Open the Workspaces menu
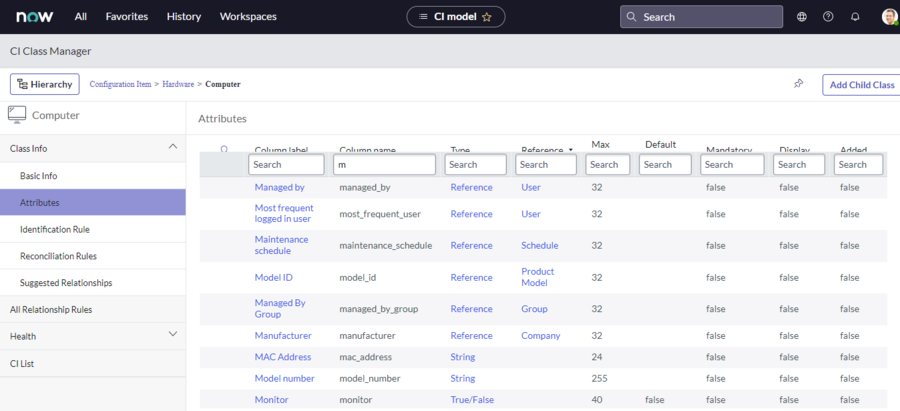This screenshot has width=900, height=411. pyautogui.click(x=248, y=17)
